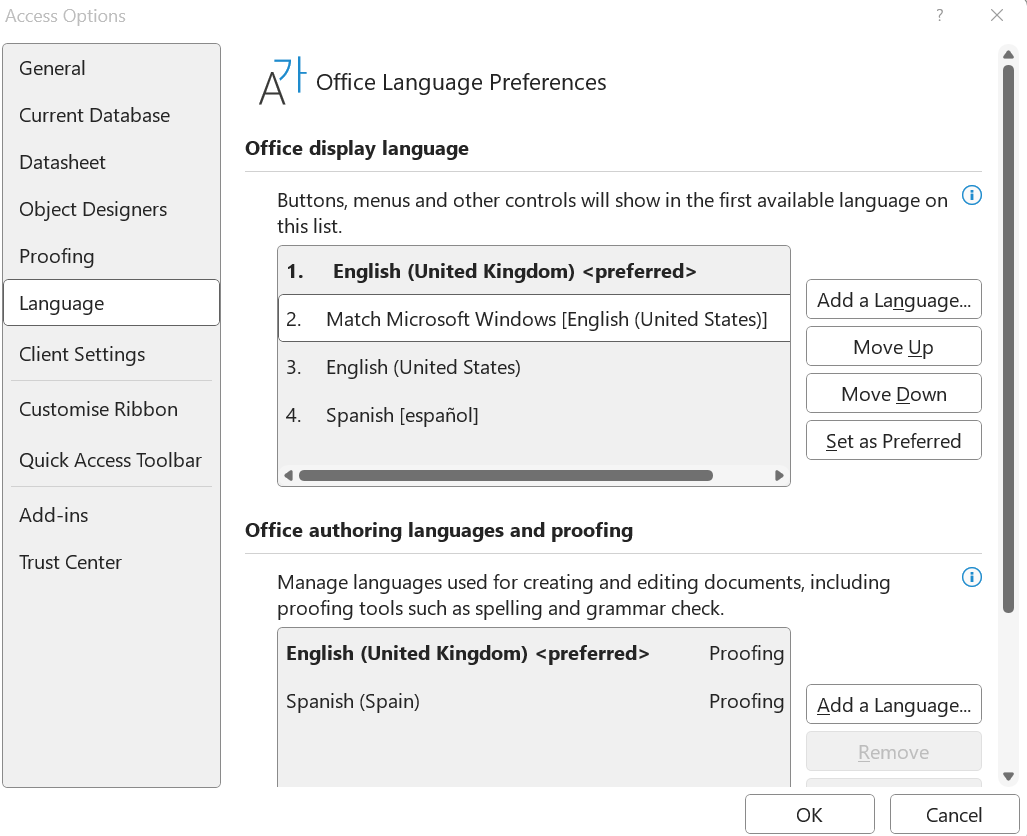The width and height of the screenshot is (1027, 836).
Task: Go to Customise Ribbon settings
Action: click(x=98, y=409)
